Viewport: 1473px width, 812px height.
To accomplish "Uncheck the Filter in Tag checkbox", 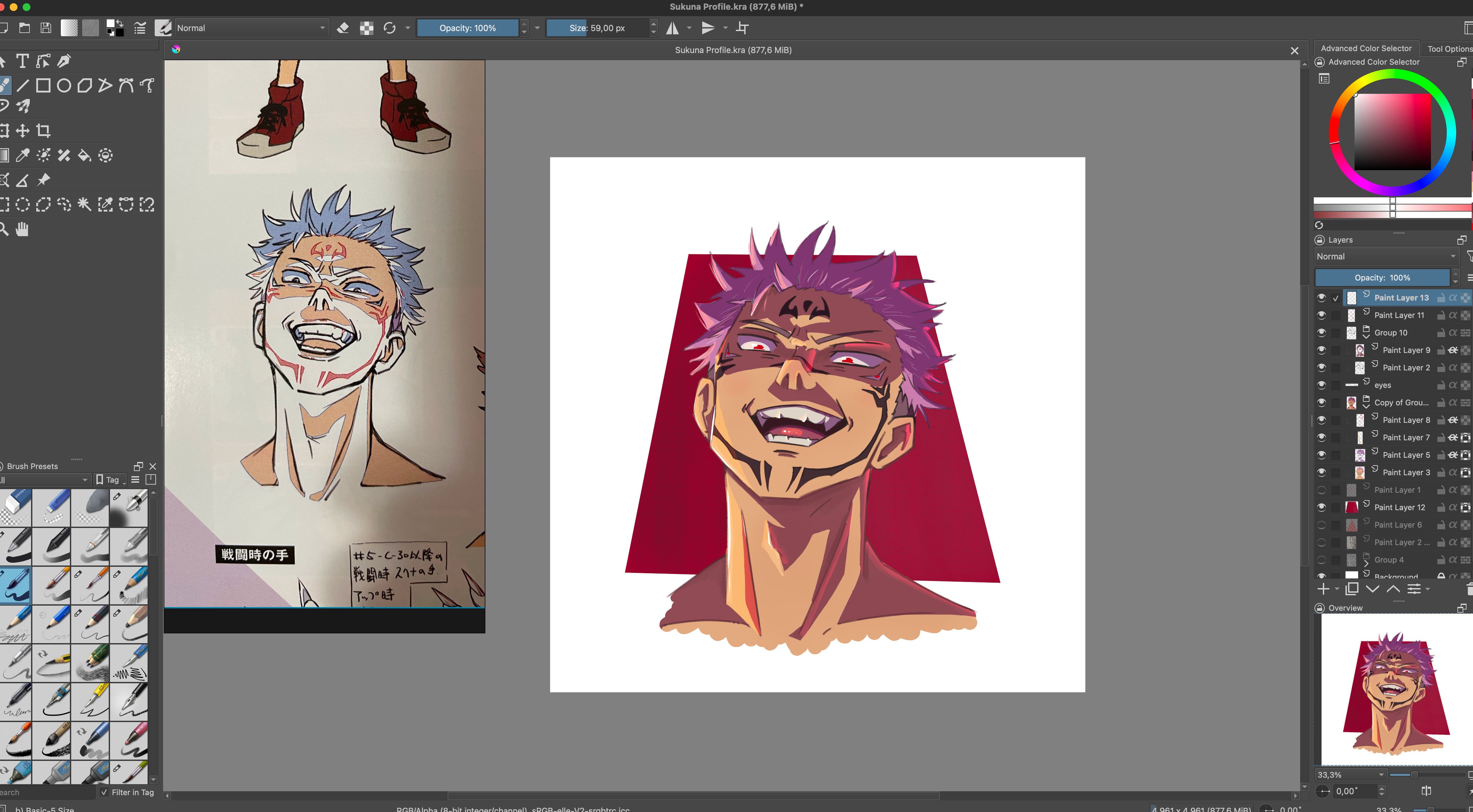I will click(104, 793).
